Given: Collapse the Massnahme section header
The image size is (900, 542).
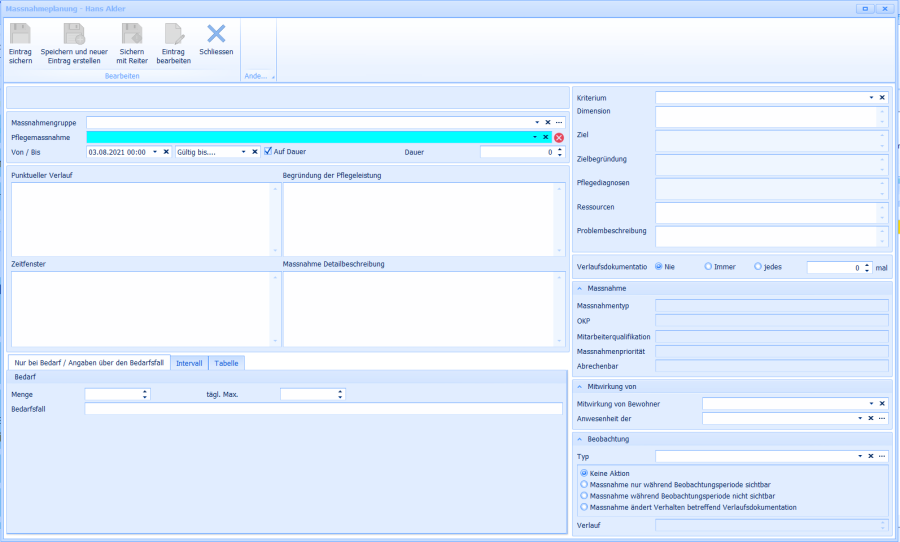Looking at the screenshot, I should coord(580,288).
